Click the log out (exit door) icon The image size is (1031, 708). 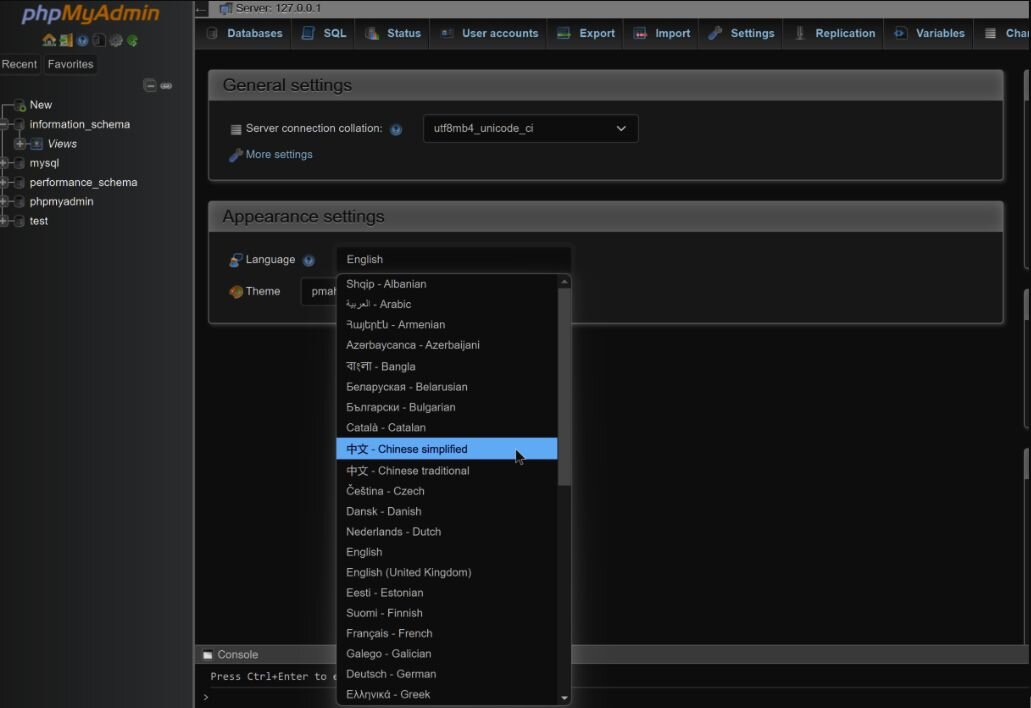66,41
